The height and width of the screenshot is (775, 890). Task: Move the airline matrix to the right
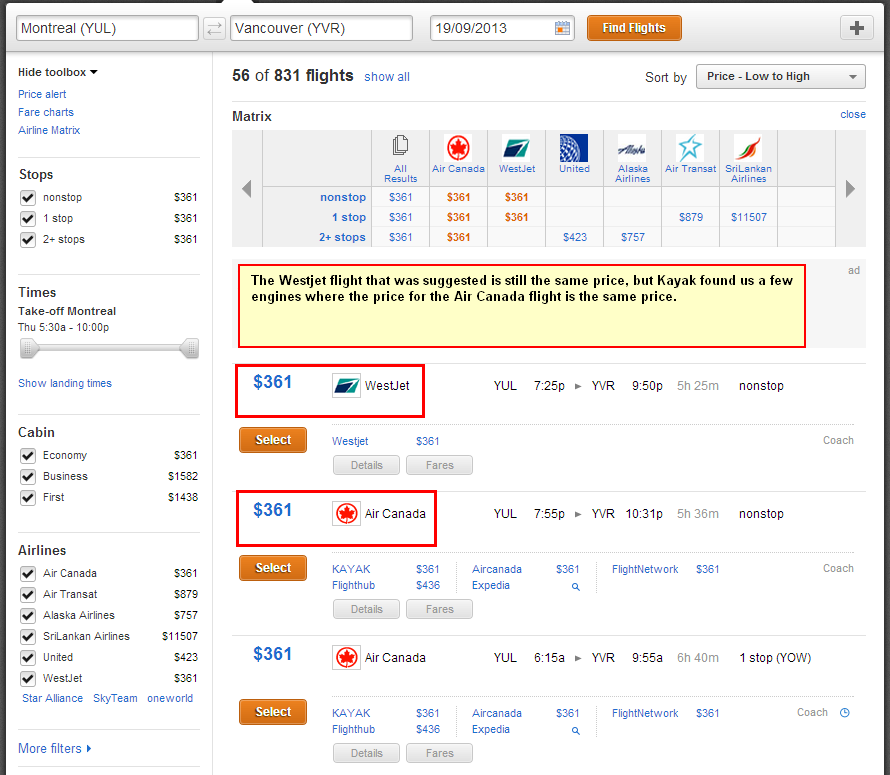(x=850, y=188)
